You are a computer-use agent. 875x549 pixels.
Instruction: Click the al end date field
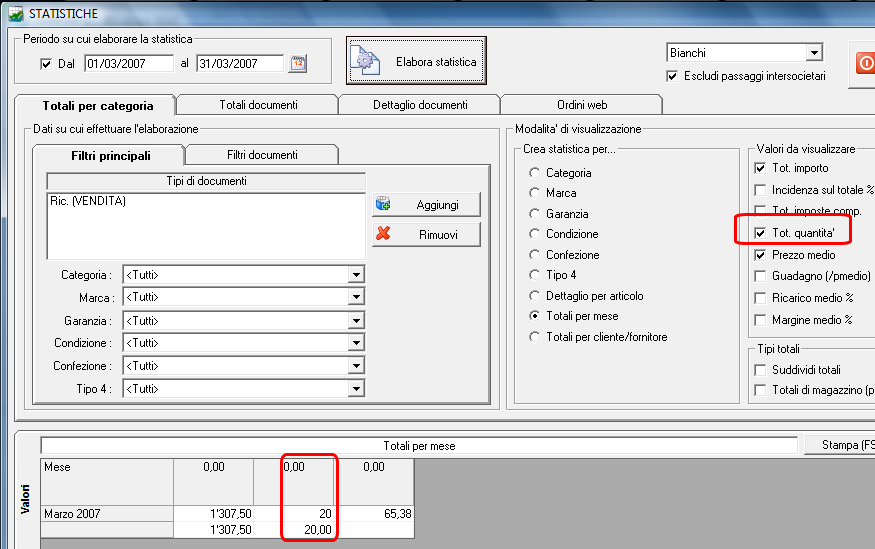[x=241, y=64]
